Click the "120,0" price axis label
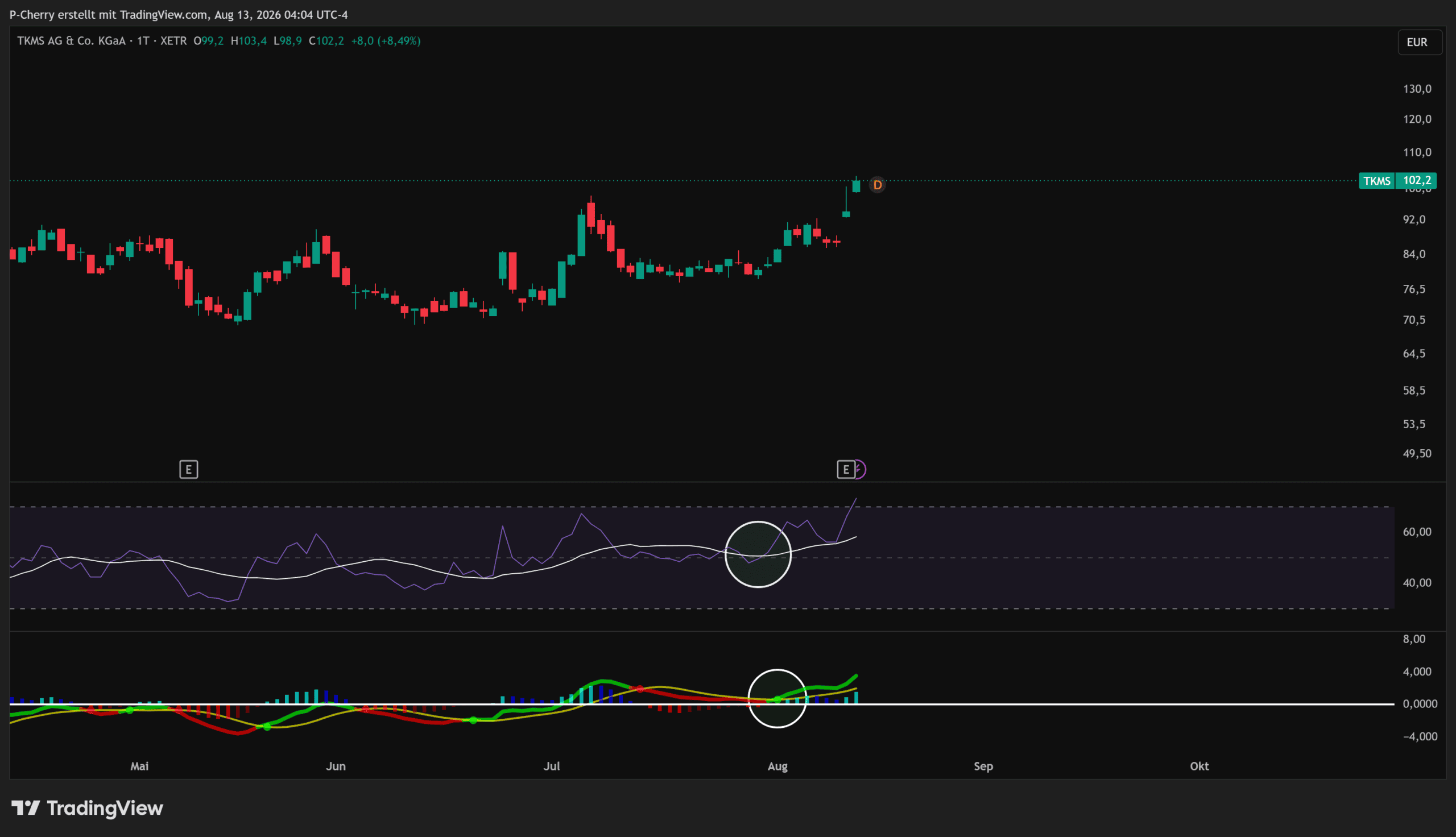This screenshot has height=837, width=1456. (x=1417, y=119)
